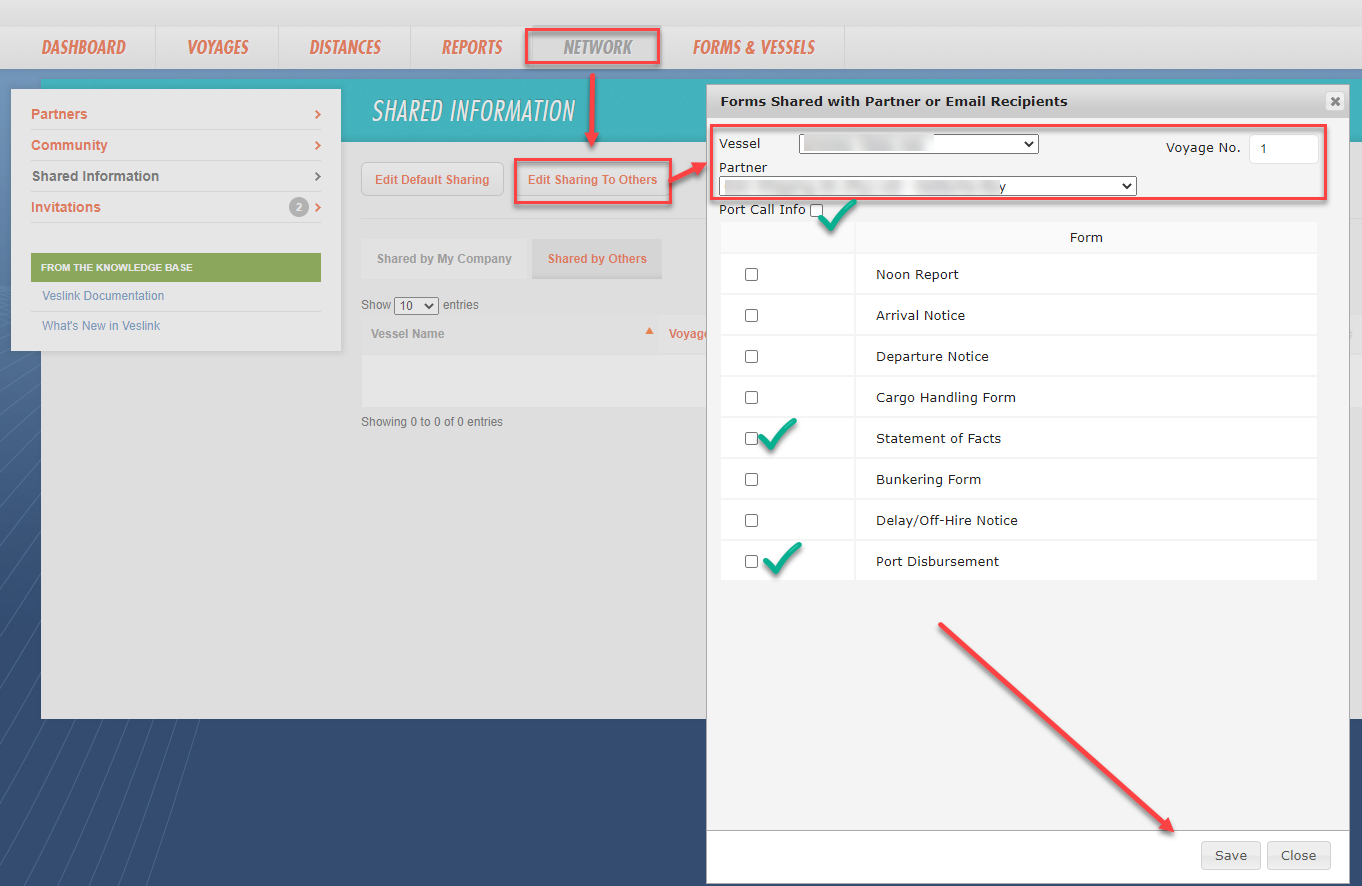1362x886 pixels.
Task: Change the Show entries count dropdown
Action: coord(416,305)
